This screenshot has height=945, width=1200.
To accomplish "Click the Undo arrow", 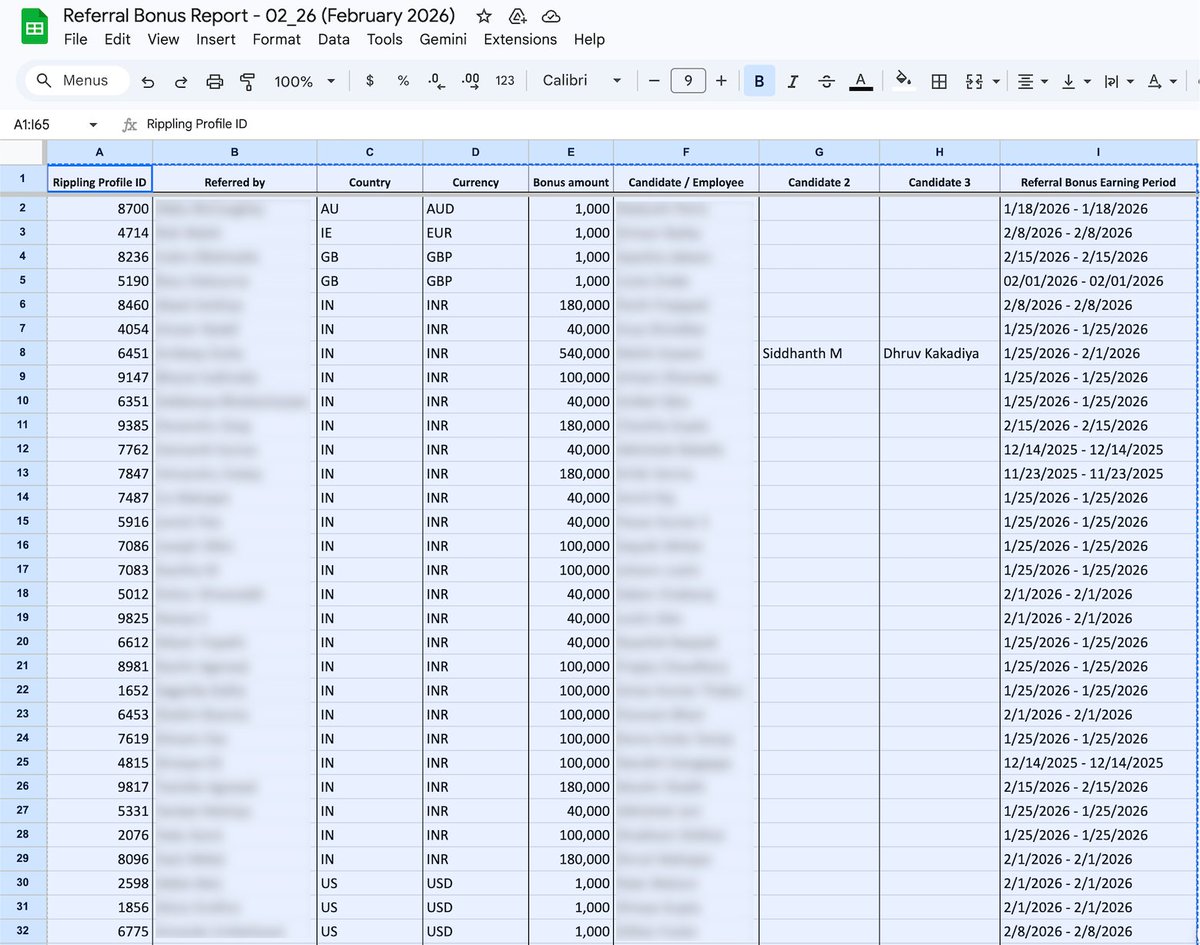I will click(x=148, y=81).
